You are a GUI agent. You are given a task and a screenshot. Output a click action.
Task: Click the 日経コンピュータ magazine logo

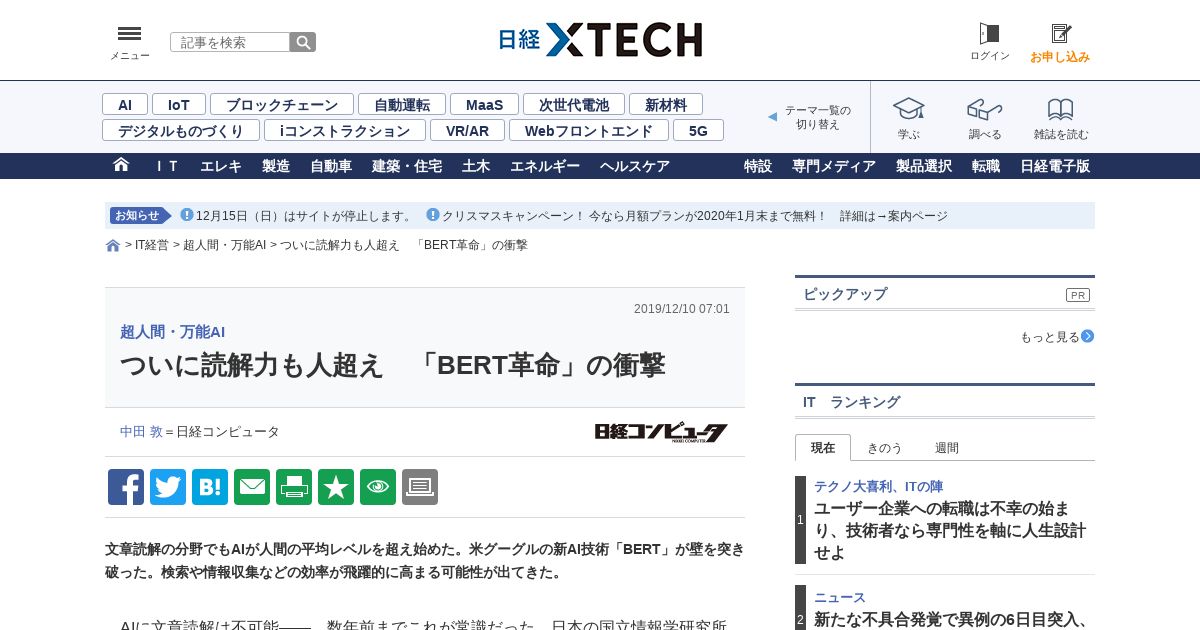coord(661,432)
